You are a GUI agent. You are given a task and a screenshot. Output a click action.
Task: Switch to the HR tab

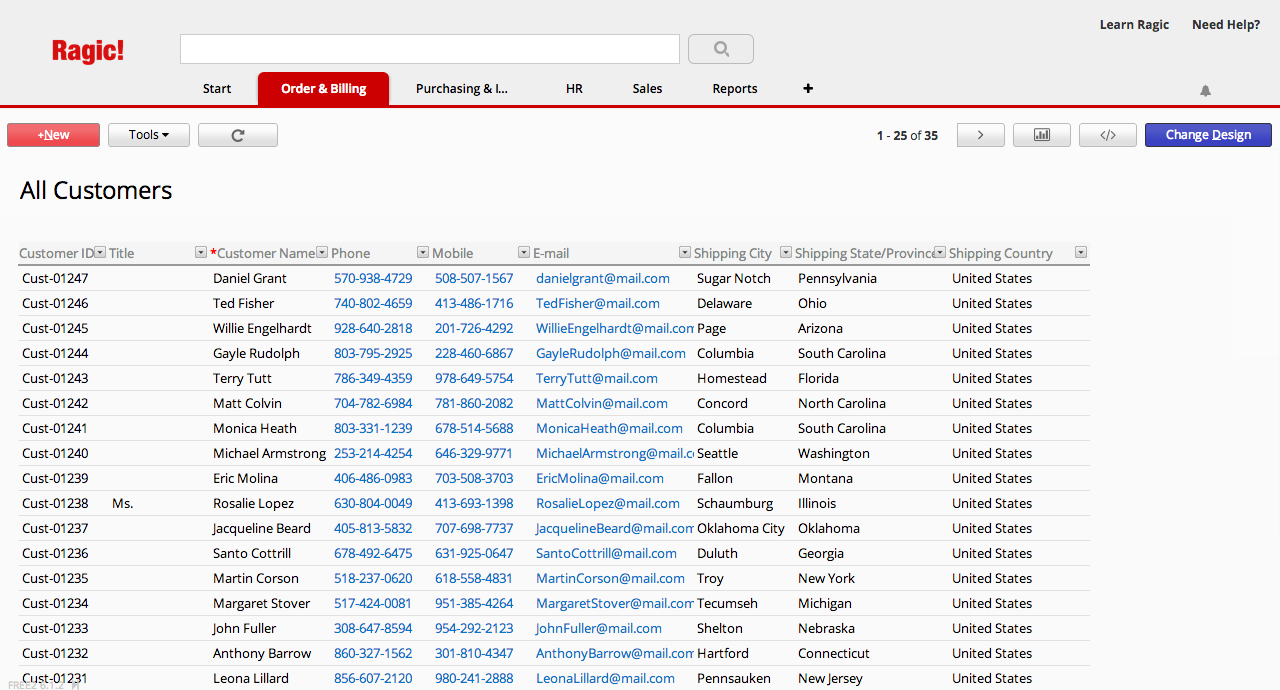coord(574,89)
